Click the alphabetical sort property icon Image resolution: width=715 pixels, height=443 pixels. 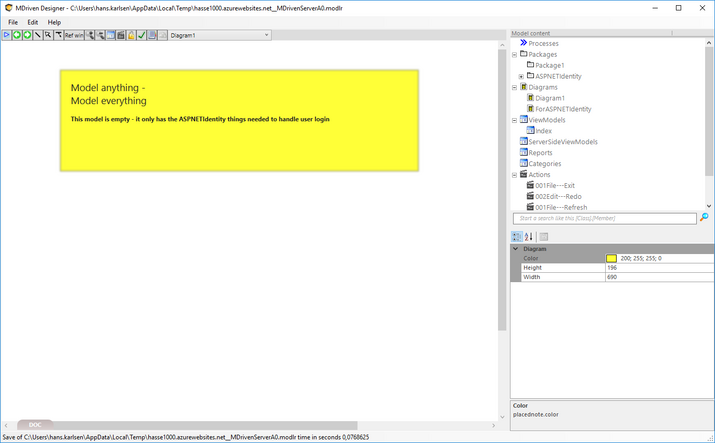(x=529, y=237)
